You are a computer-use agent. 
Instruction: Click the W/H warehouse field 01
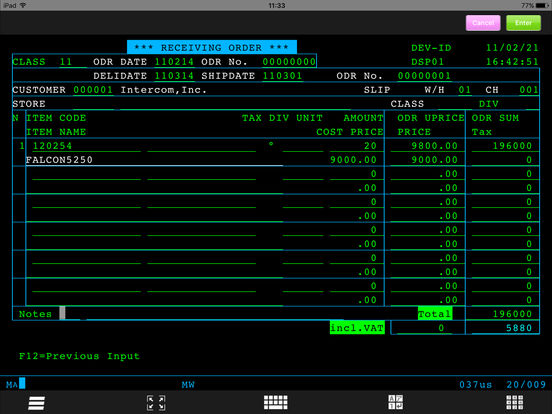[x=465, y=90]
